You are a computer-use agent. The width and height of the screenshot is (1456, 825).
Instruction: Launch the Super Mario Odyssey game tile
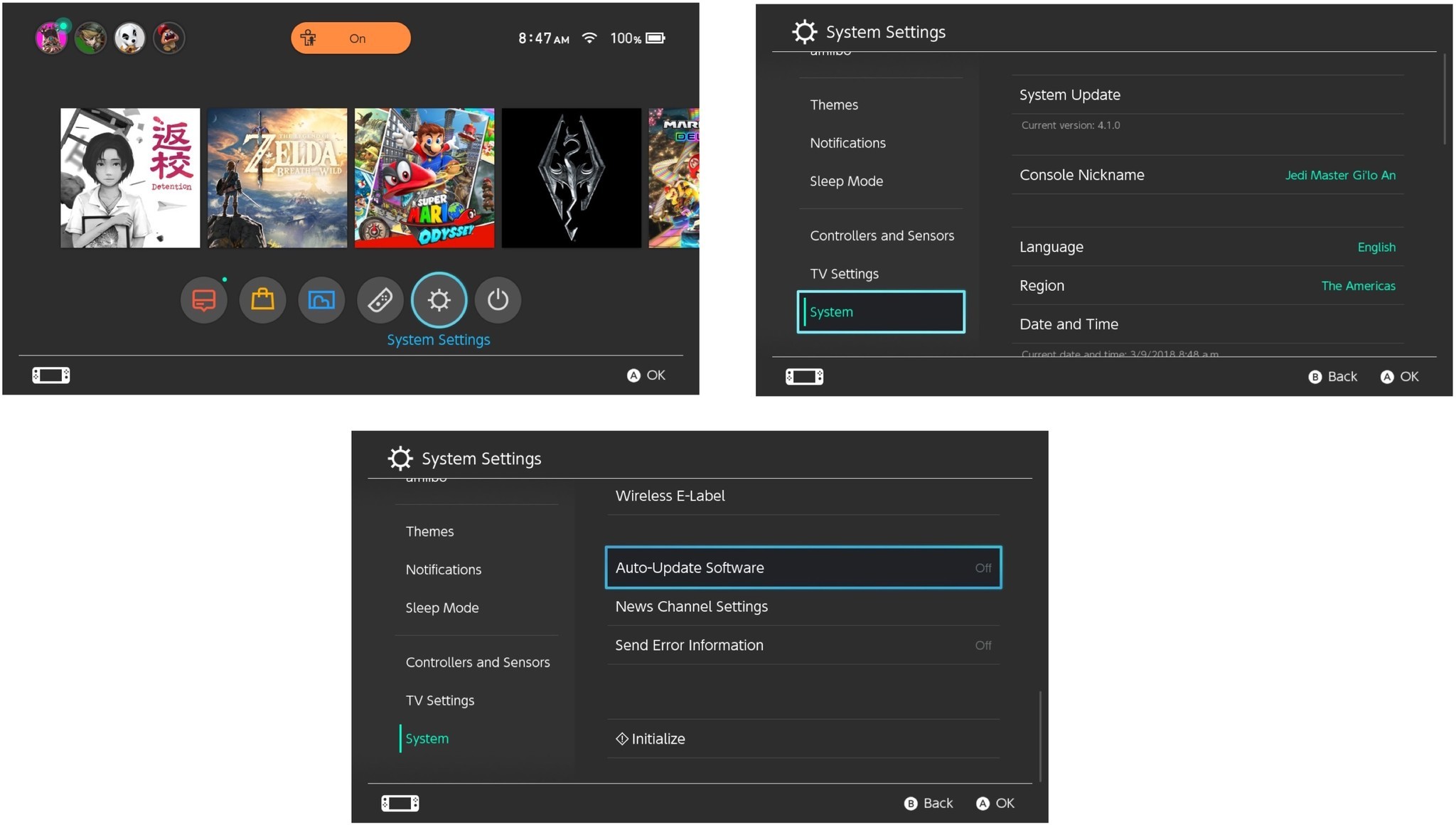tap(424, 178)
